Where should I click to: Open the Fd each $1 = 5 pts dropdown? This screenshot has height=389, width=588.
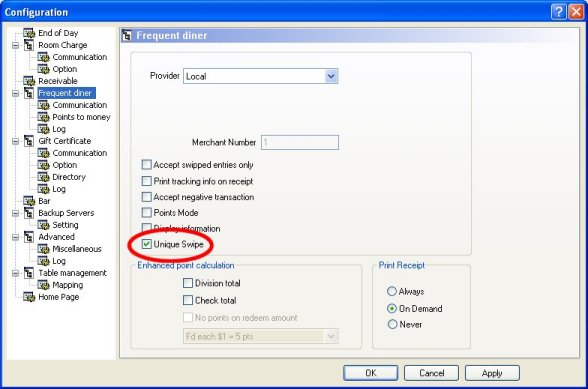(331, 336)
